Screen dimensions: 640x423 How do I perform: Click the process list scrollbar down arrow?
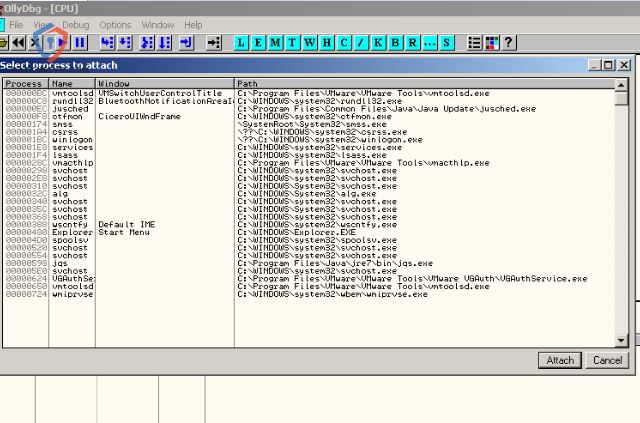coord(622,341)
